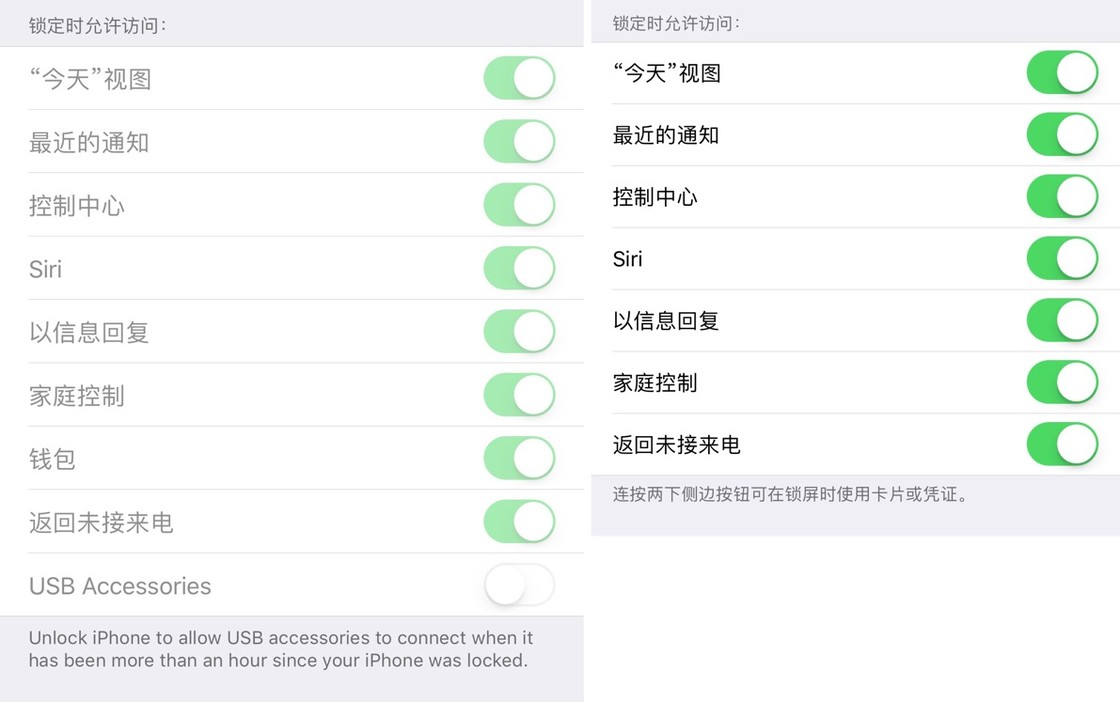Click the USB Accessories row label
Image resolution: width=1120 pixels, height=702 pixels.
coord(120,586)
